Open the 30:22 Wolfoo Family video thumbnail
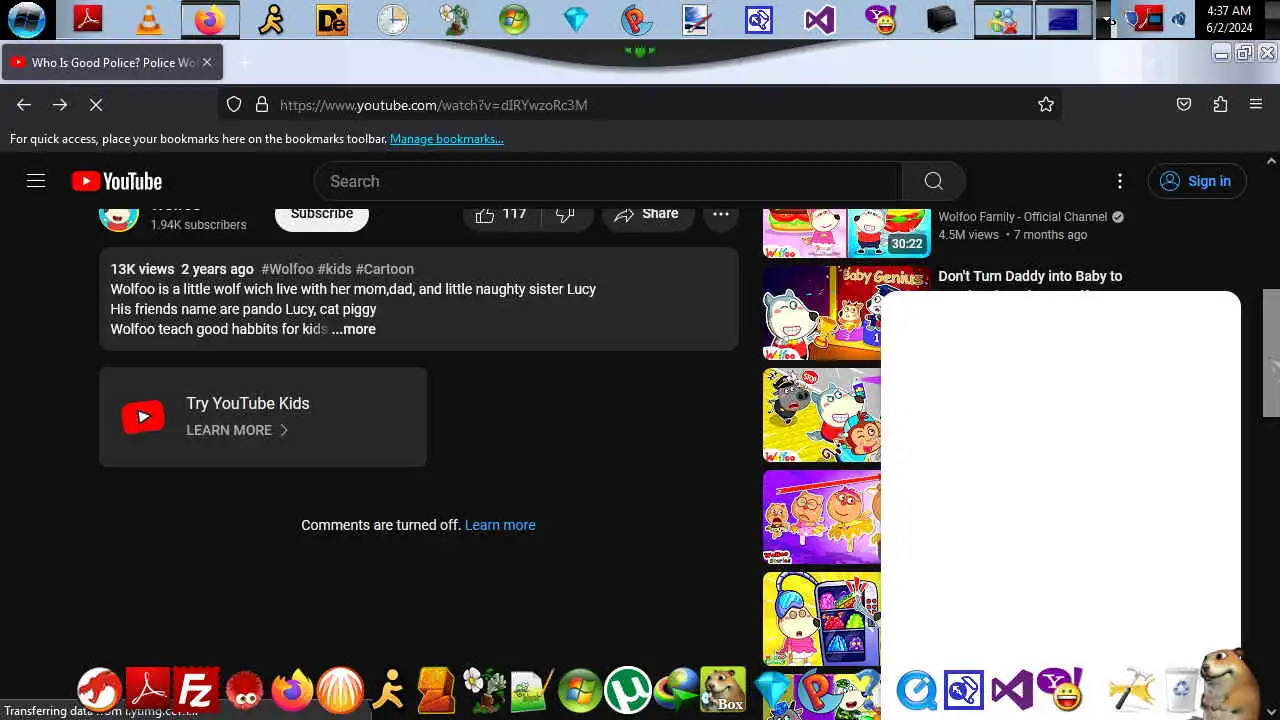Viewport: 1280px width, 720px height. click(847, 232)
